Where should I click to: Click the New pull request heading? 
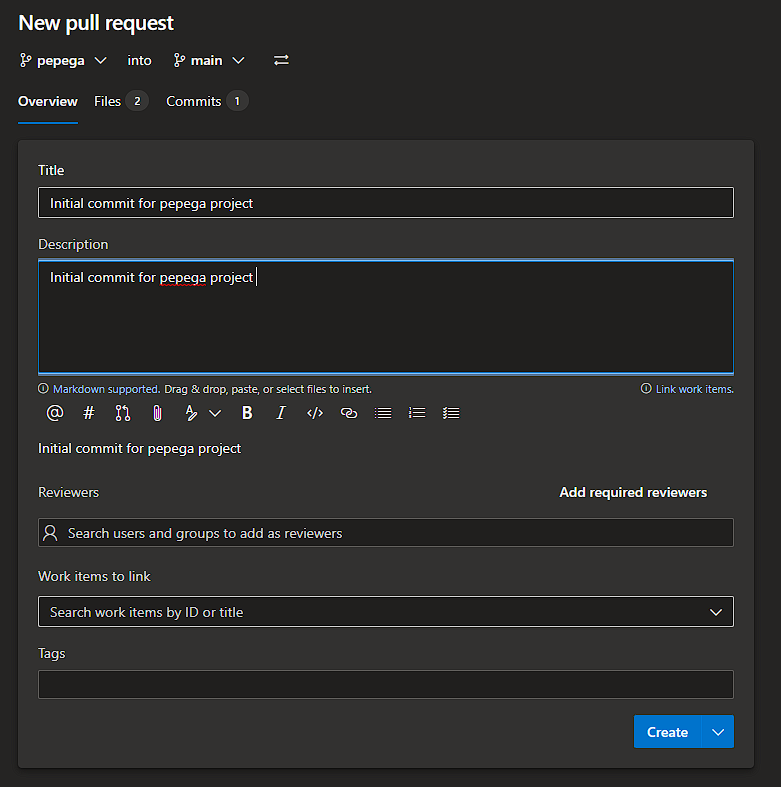tap(96, 23)
